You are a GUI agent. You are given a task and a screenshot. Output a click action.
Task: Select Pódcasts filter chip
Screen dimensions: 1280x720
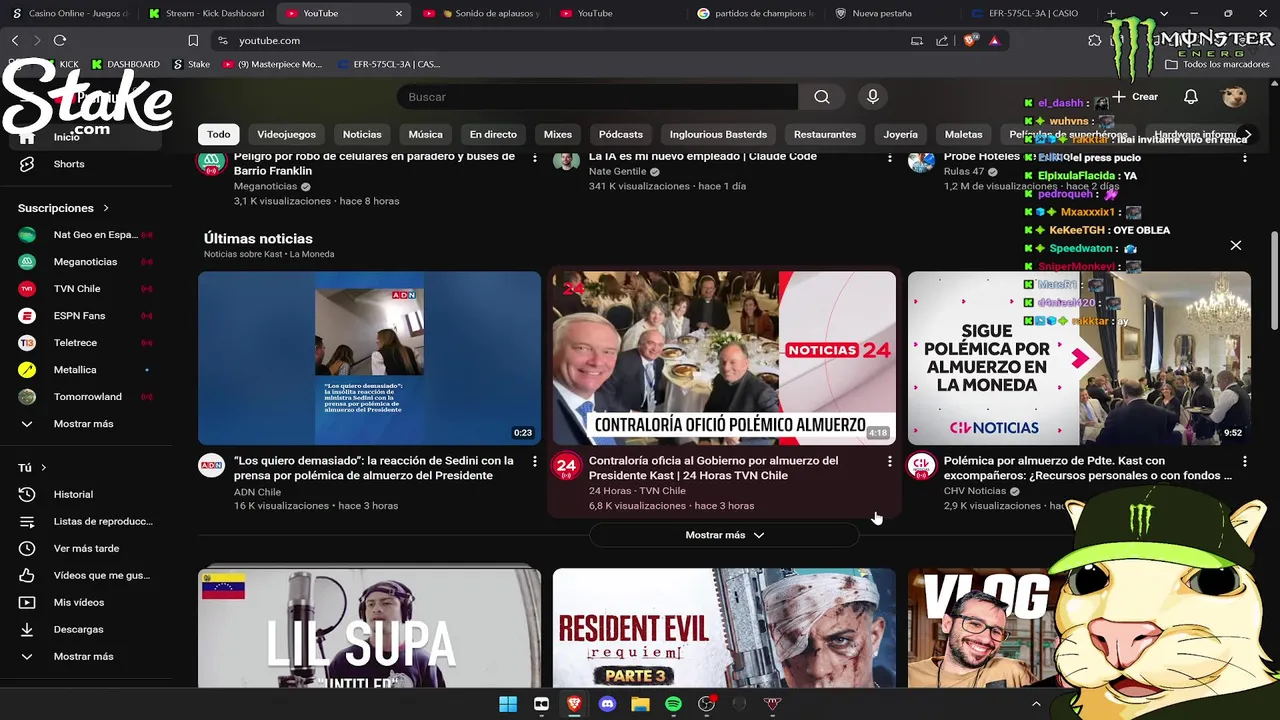coord(621,134)
